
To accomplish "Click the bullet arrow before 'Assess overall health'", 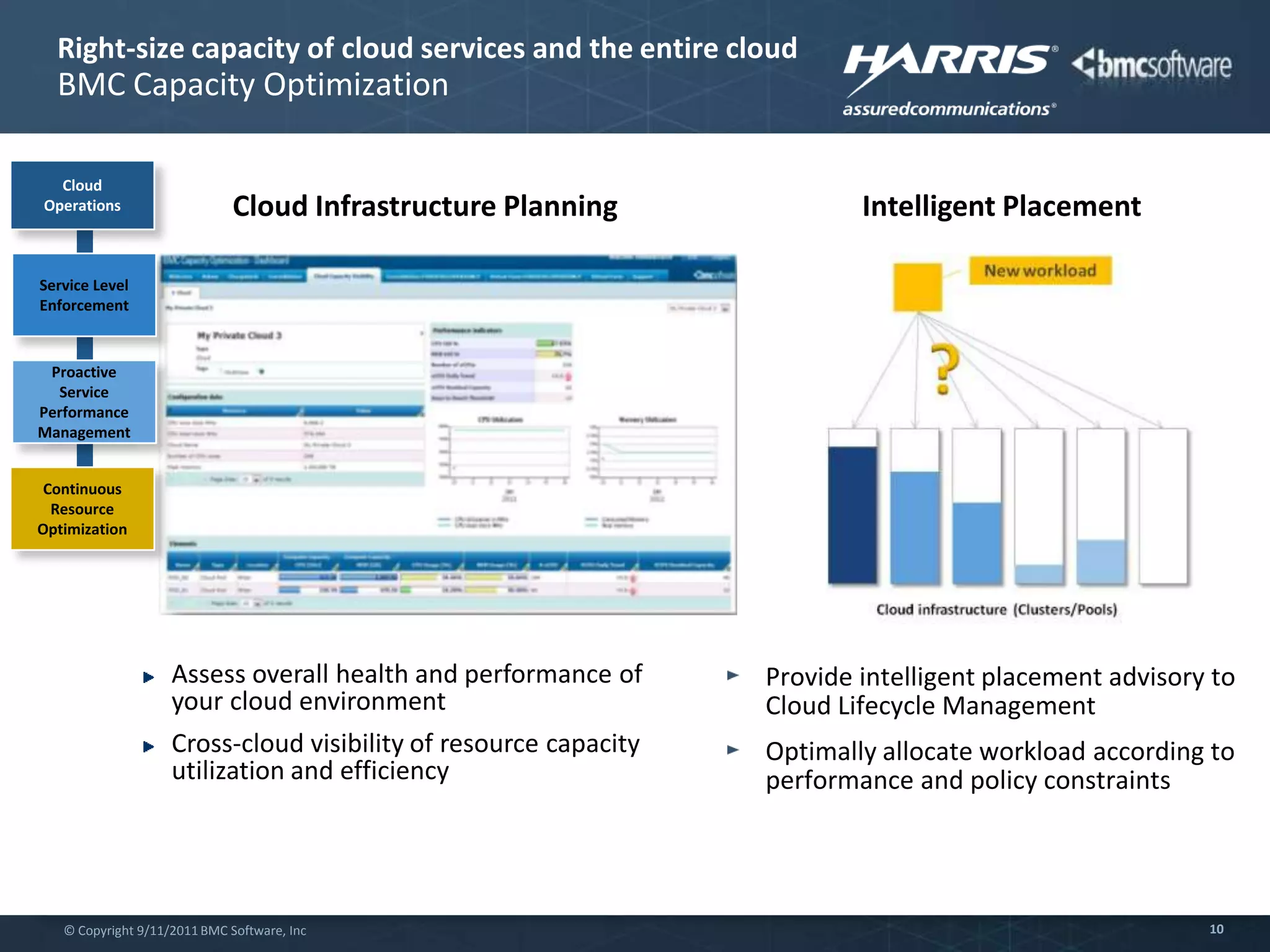I will [x=148, y=677].
